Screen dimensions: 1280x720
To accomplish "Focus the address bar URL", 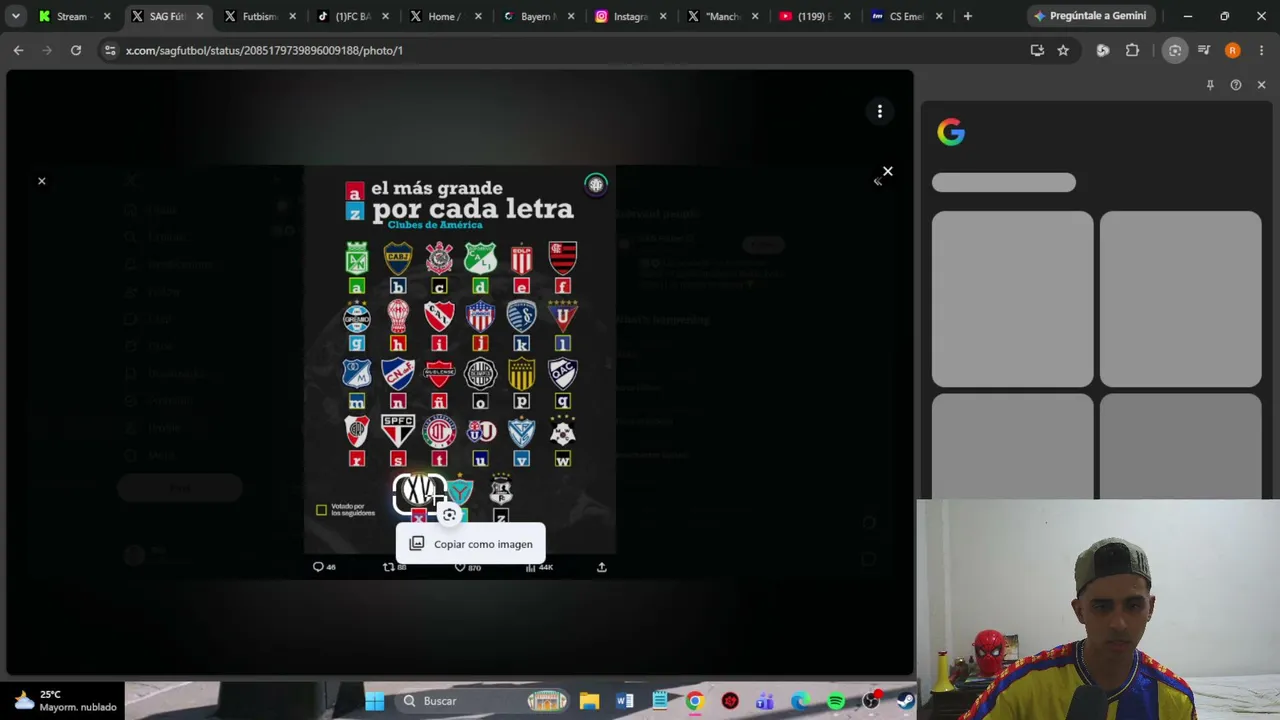I will click(x=264, y=50).
